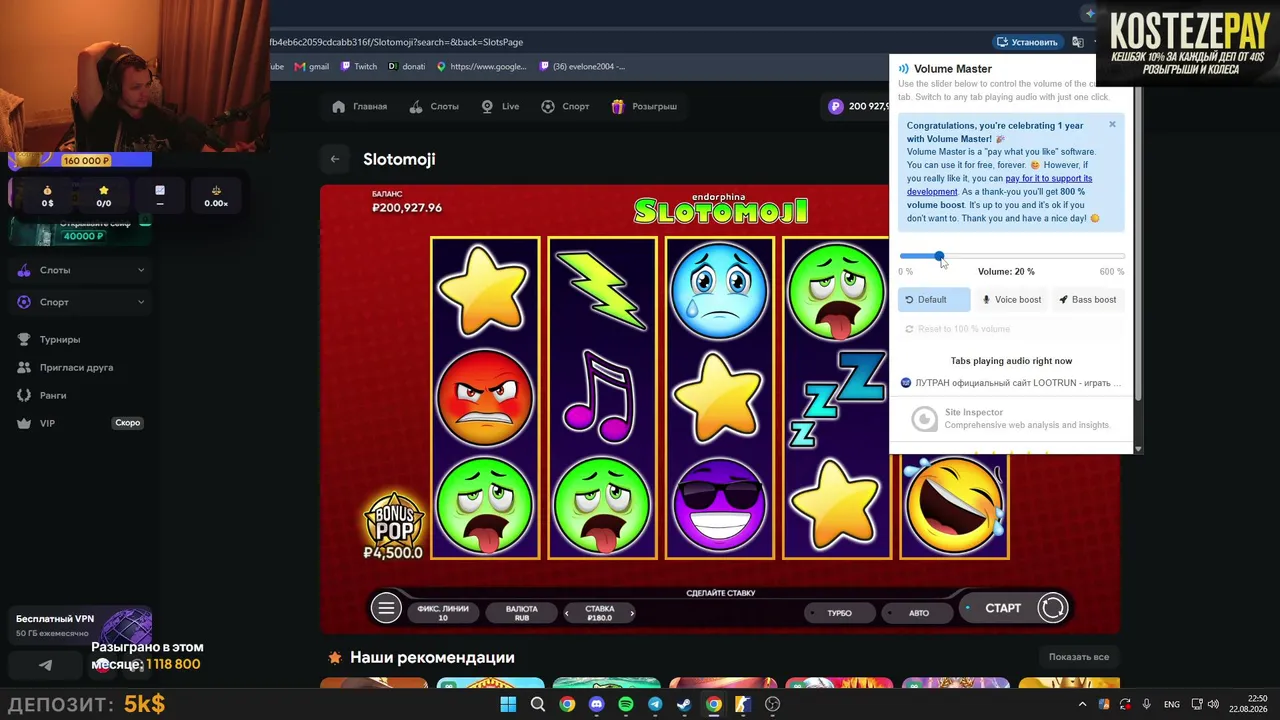This screenshot has width=1280, height=720.
Task: Open the Розыгрыш navigation tab
Action: (644, 106)
